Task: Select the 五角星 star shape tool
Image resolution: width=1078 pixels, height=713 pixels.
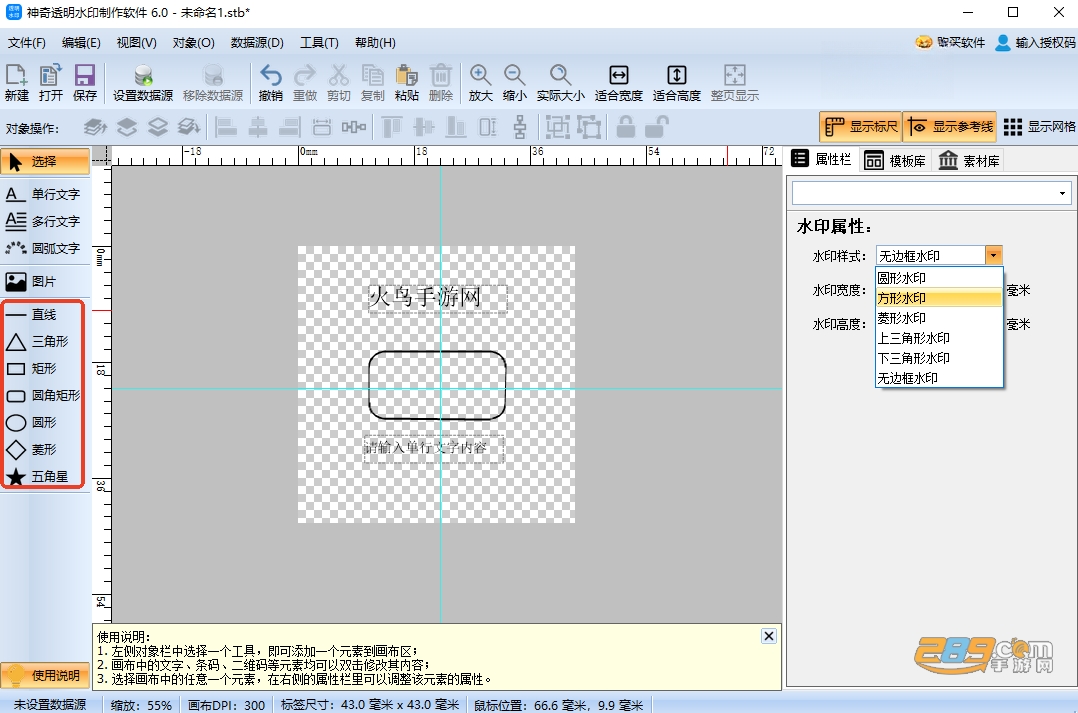Action: 41,476
